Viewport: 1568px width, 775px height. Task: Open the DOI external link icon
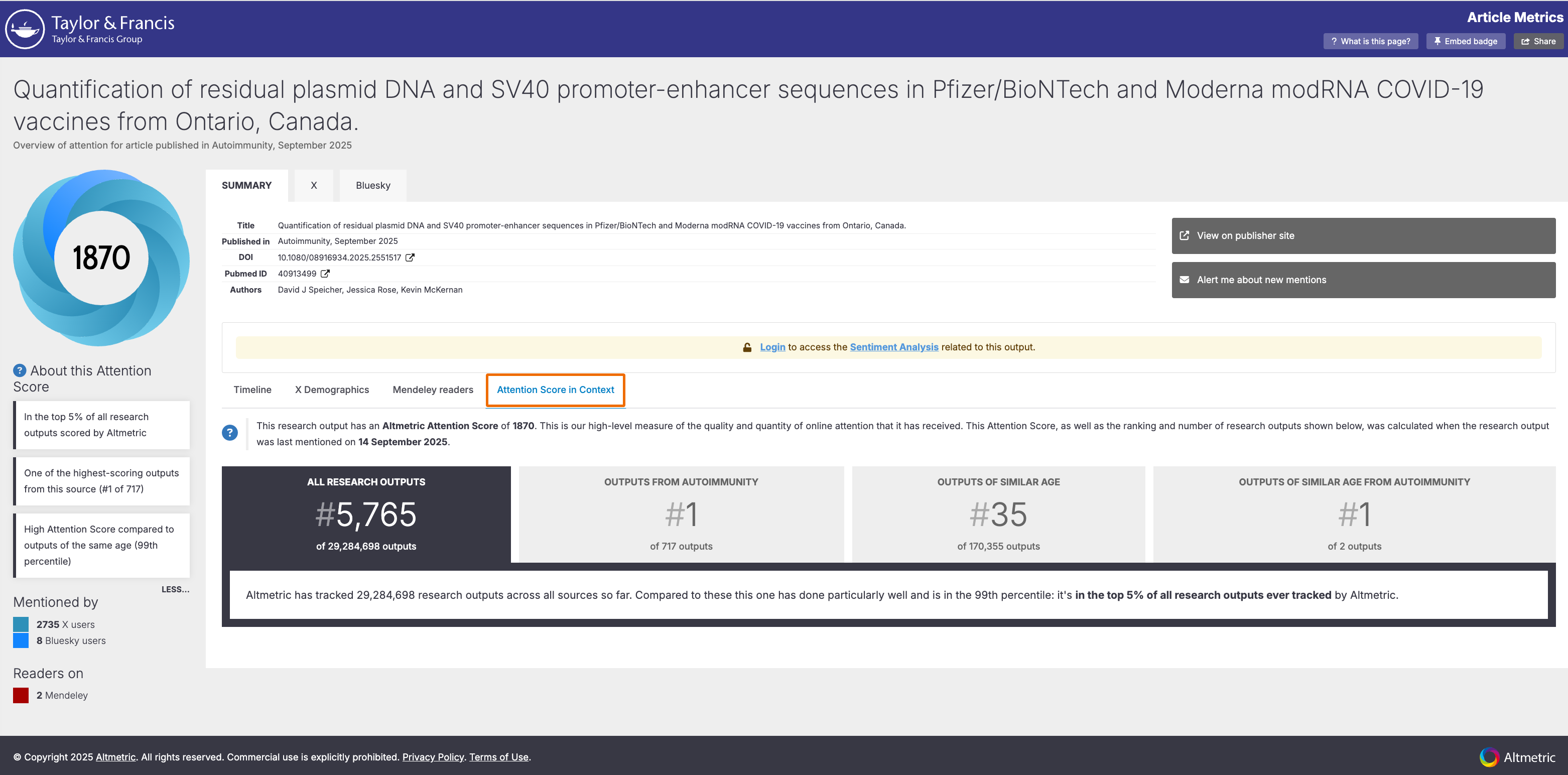[410, 257]
